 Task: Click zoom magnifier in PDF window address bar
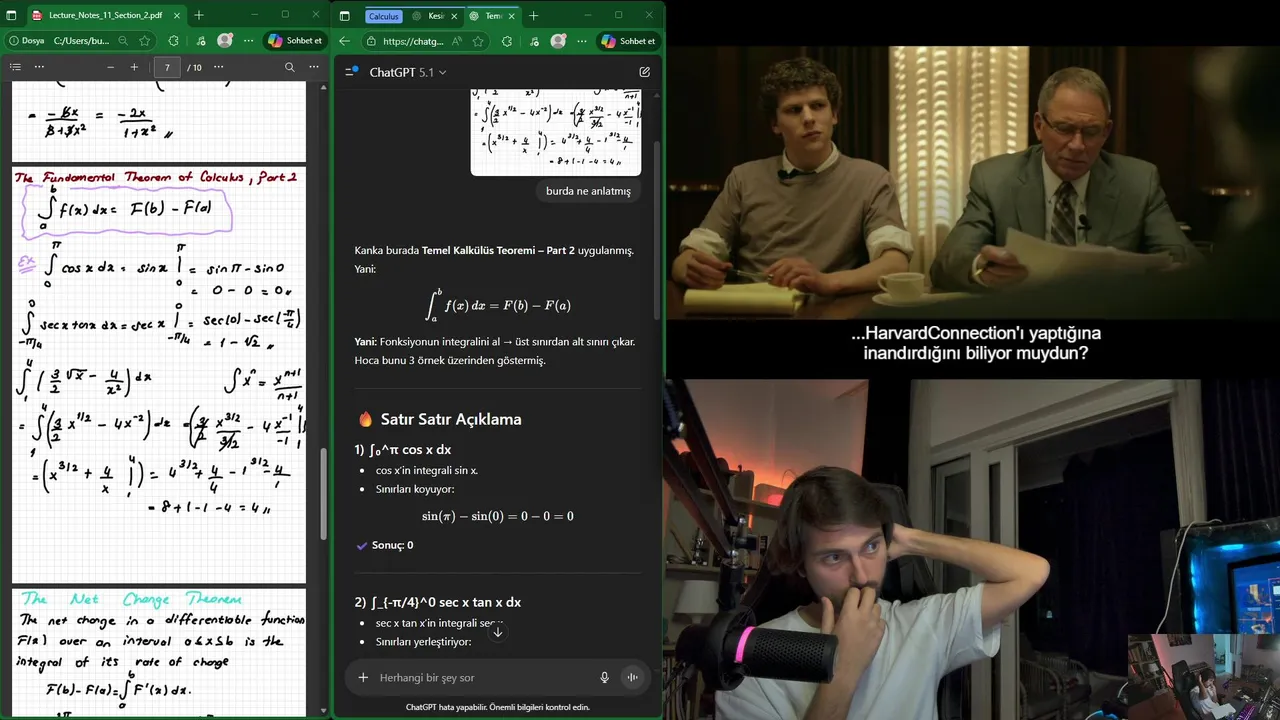pos(123,41)
